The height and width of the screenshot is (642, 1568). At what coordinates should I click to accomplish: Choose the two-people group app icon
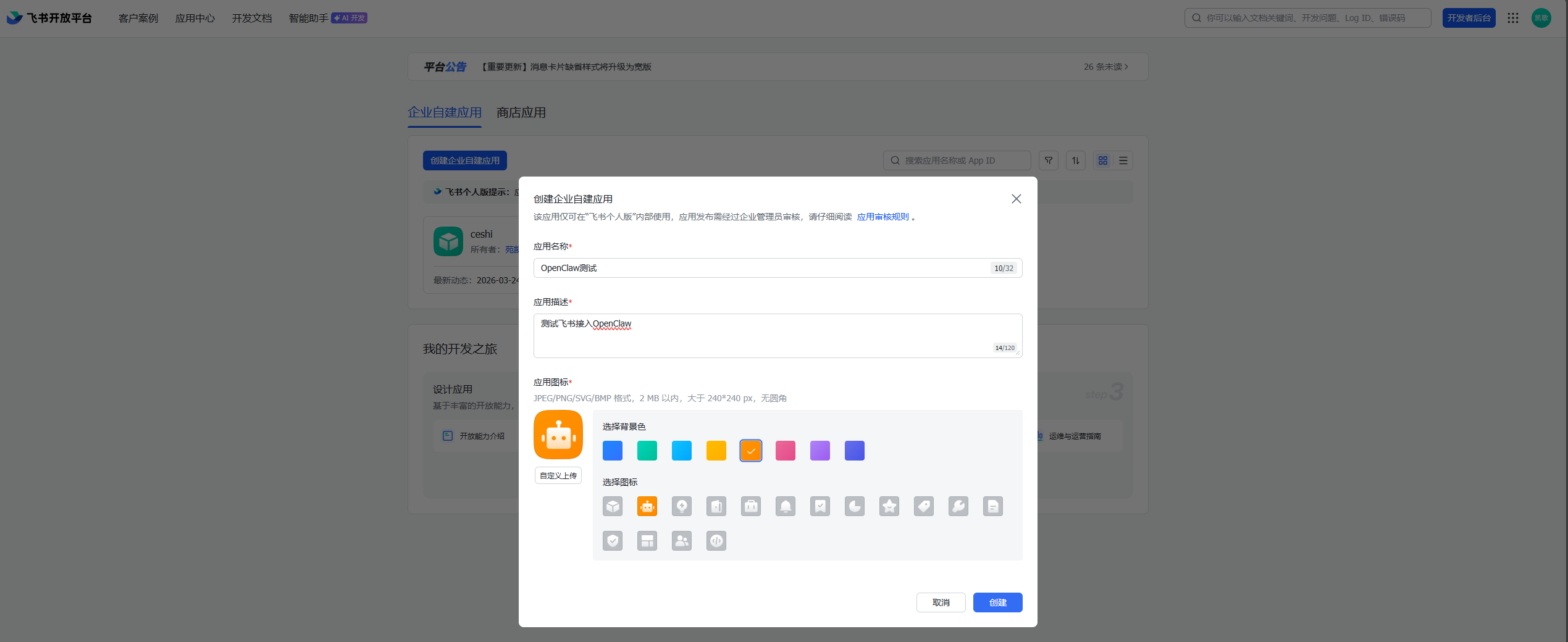point(681,541)
